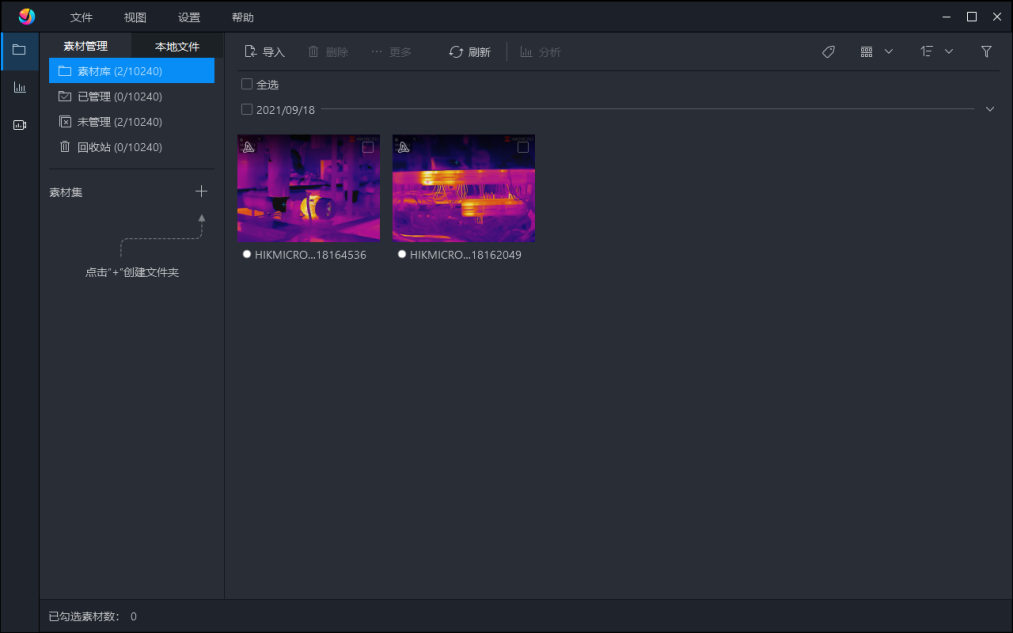Screen dimensions: 1013x633
Task: Select 素材库 (2/10240) in sidebar
Action: 132,71
